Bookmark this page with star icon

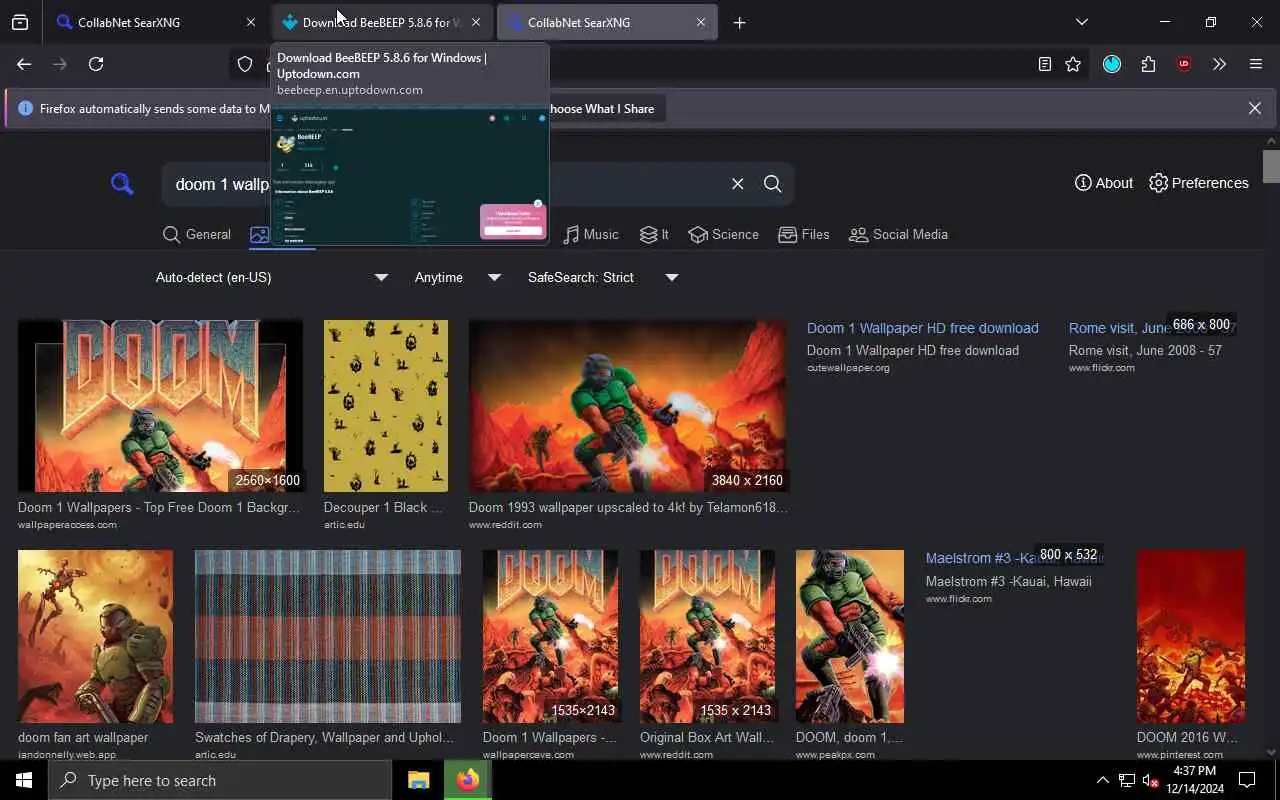pos(1073,64)
